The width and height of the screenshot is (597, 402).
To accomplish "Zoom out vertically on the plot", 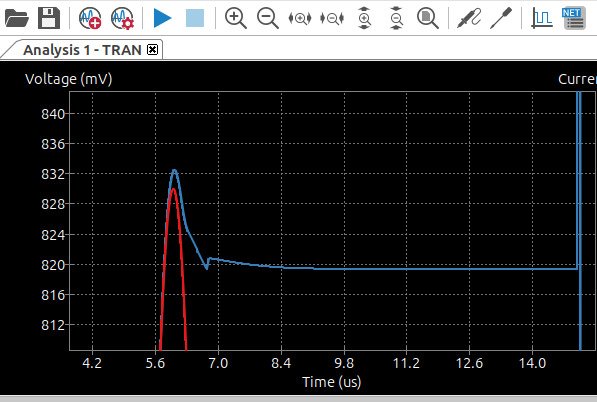I will pos(396,18).
